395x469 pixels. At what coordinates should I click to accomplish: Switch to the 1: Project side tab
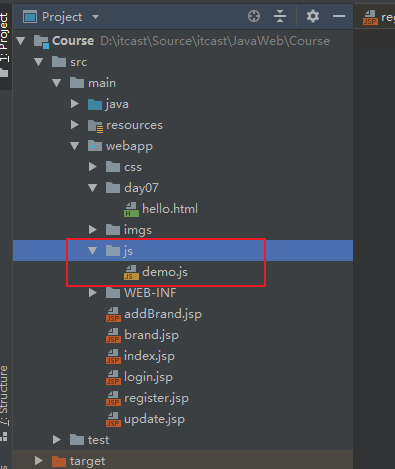[x=4, y=37]
